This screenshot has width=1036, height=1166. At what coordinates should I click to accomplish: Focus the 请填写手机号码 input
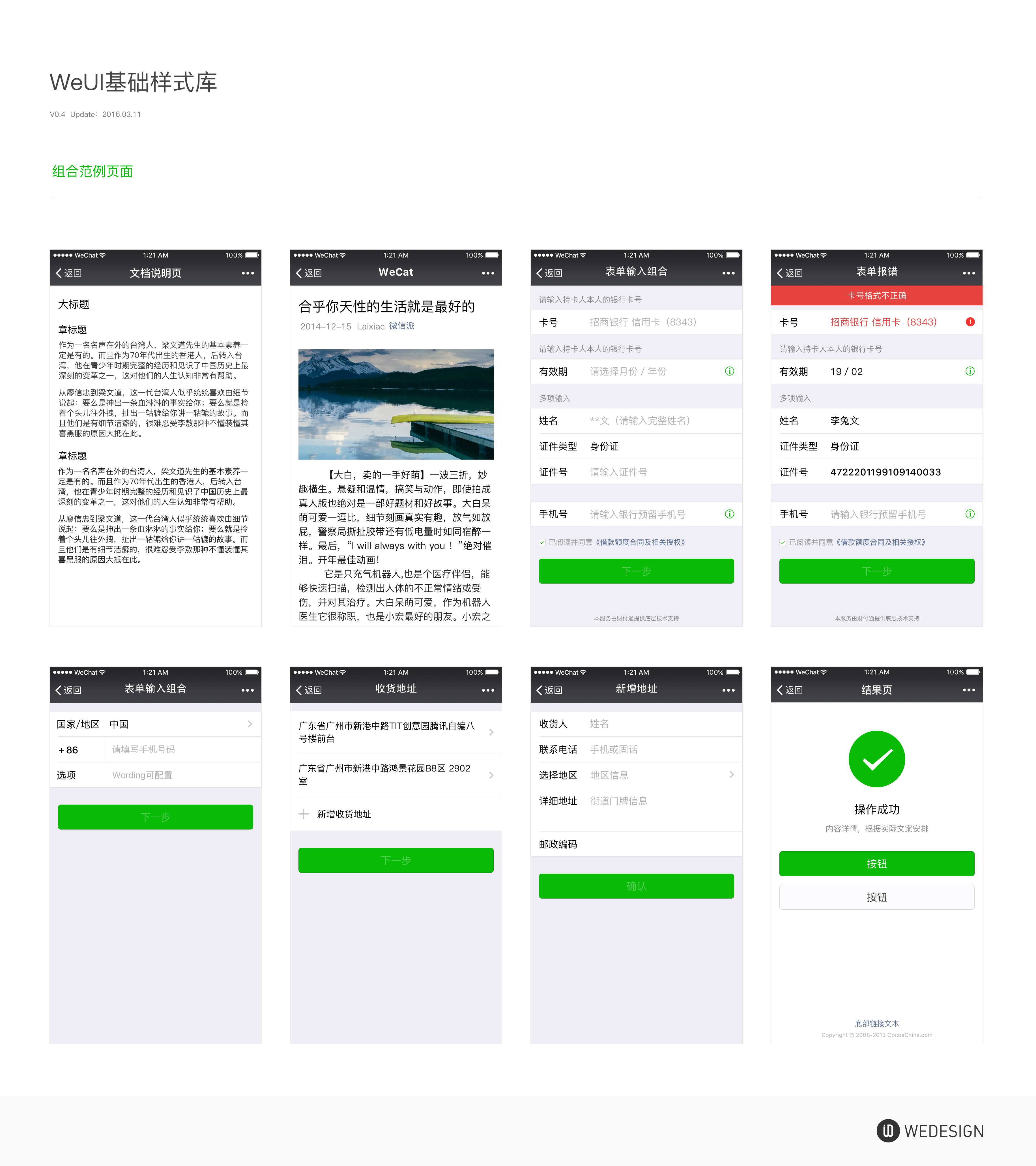click(x=182, y=750)
